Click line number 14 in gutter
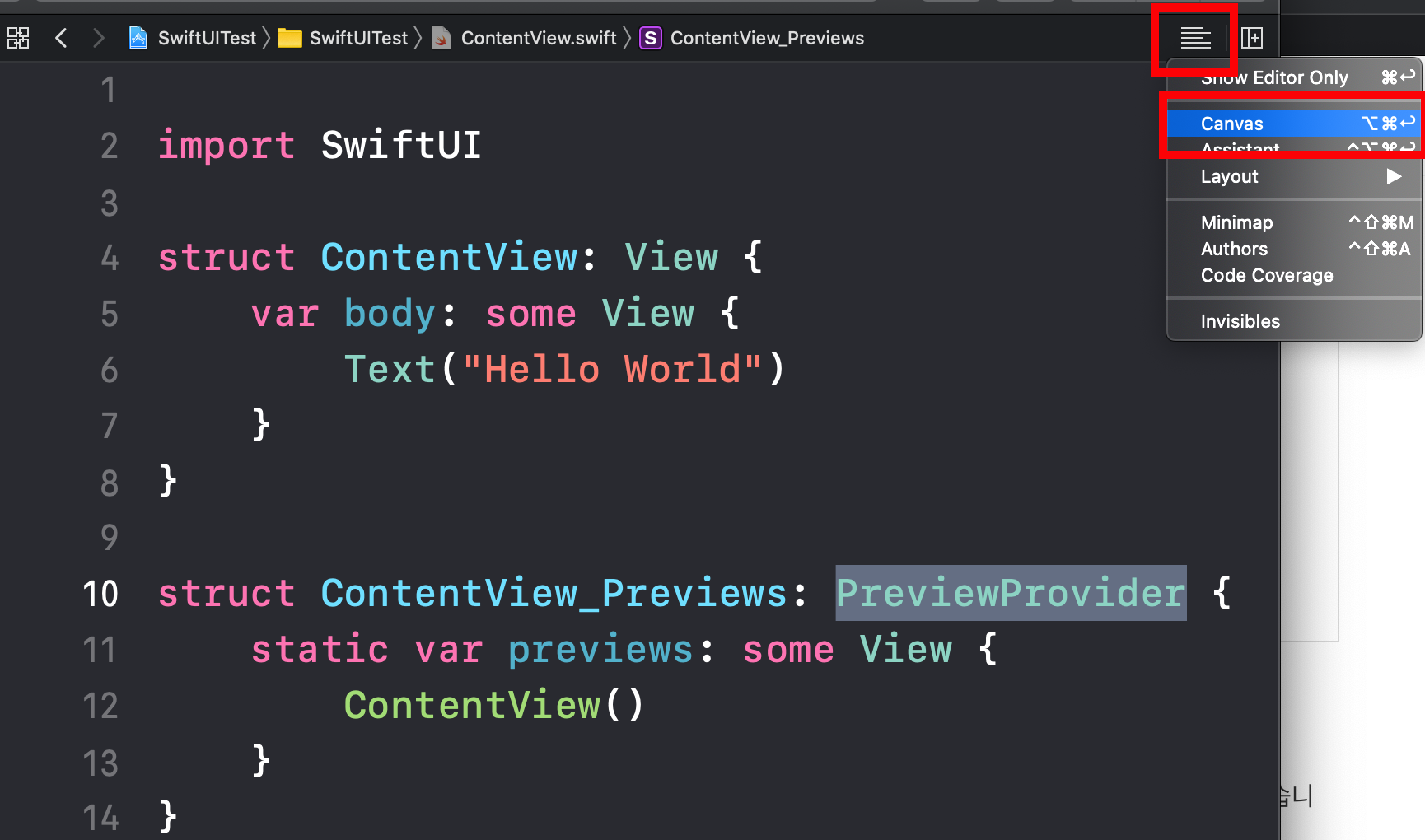The width and height of the screenshot is (1425, 840). coord(100,818)
